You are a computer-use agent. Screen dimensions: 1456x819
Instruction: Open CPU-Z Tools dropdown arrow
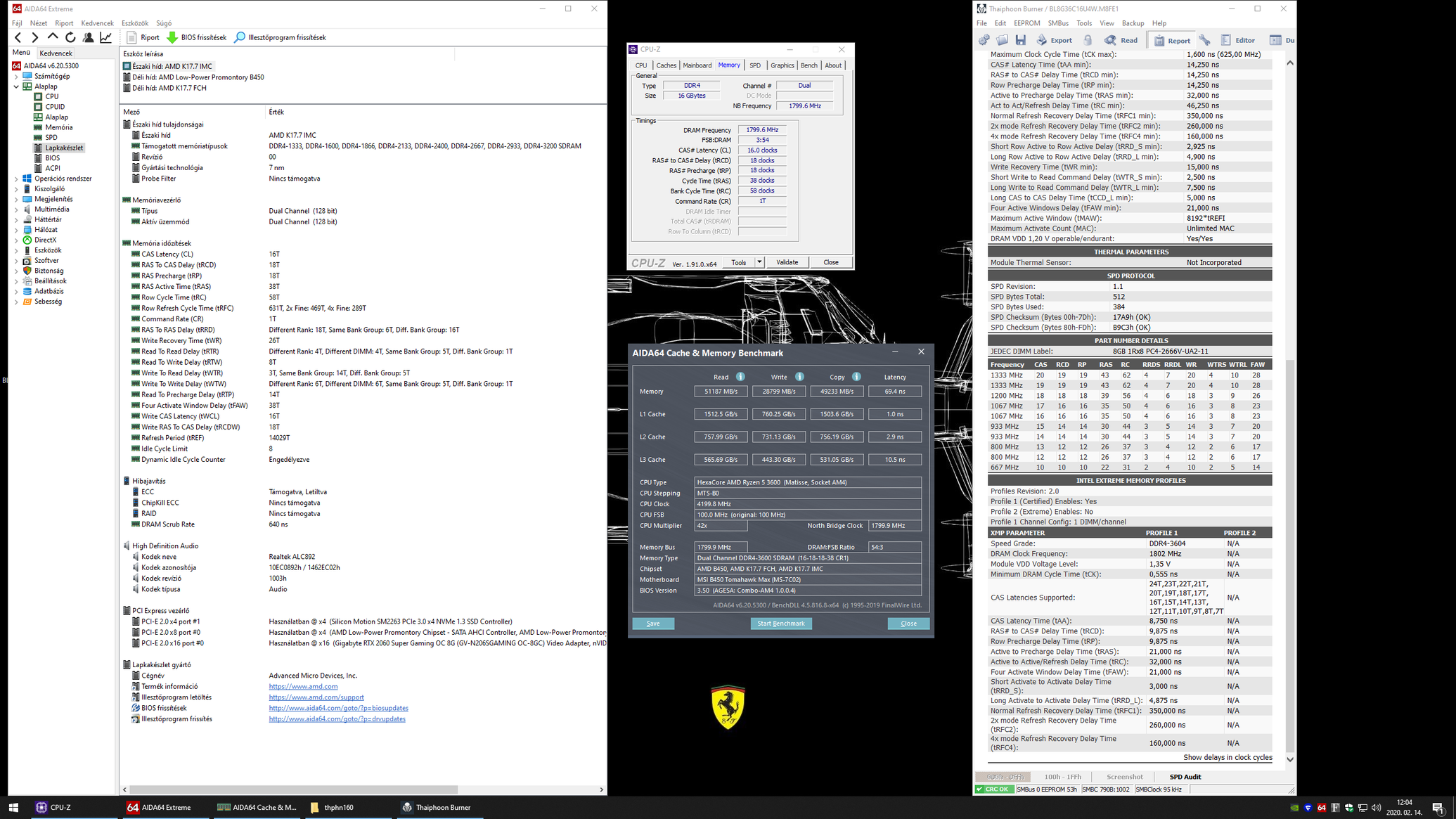click(759, 262)
